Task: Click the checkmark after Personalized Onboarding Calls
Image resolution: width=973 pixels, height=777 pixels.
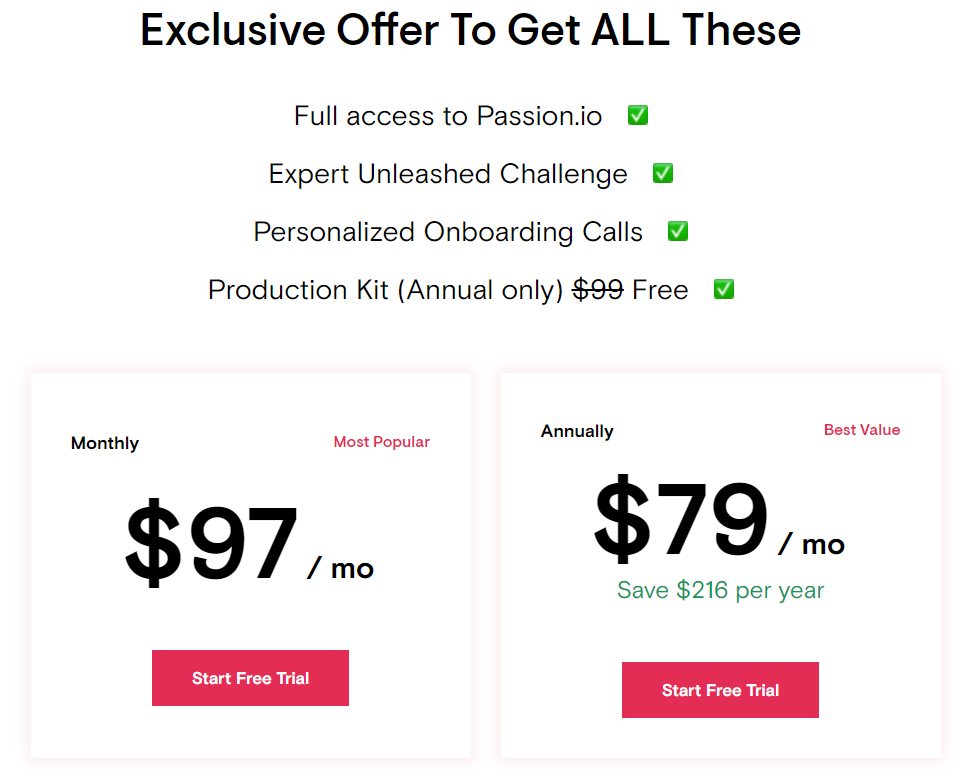Action: [x=678, y=231]
